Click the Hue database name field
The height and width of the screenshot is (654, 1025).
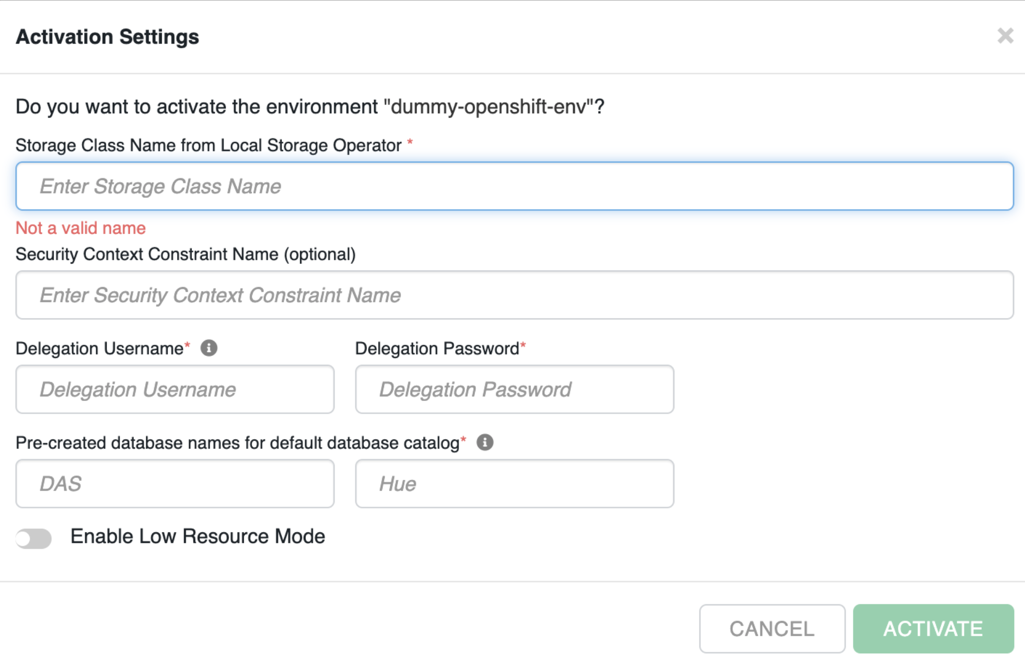click(514, 483)
